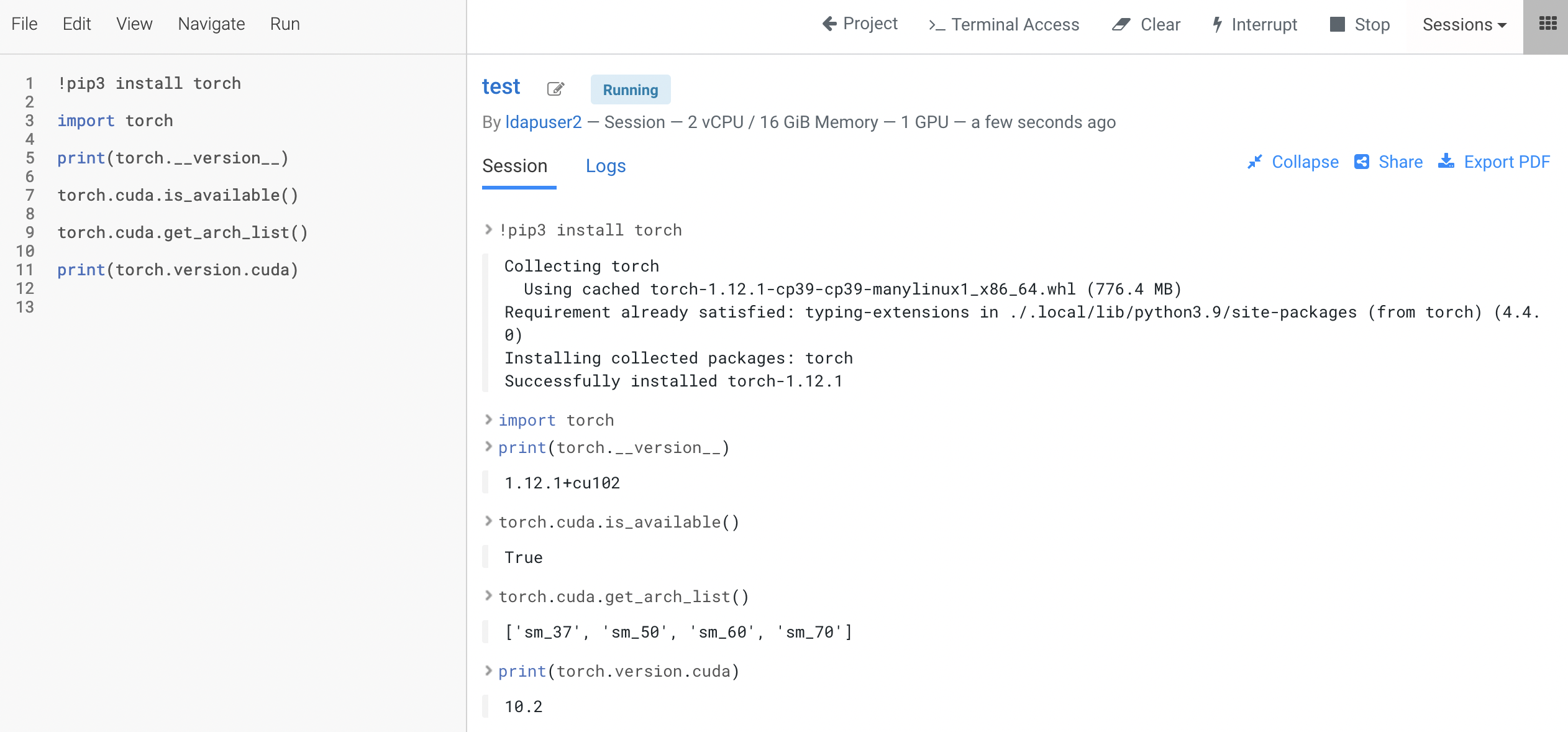Return to the Project page
The width and height of the screenshot is (1568, 732).
[x=860, y=24]
